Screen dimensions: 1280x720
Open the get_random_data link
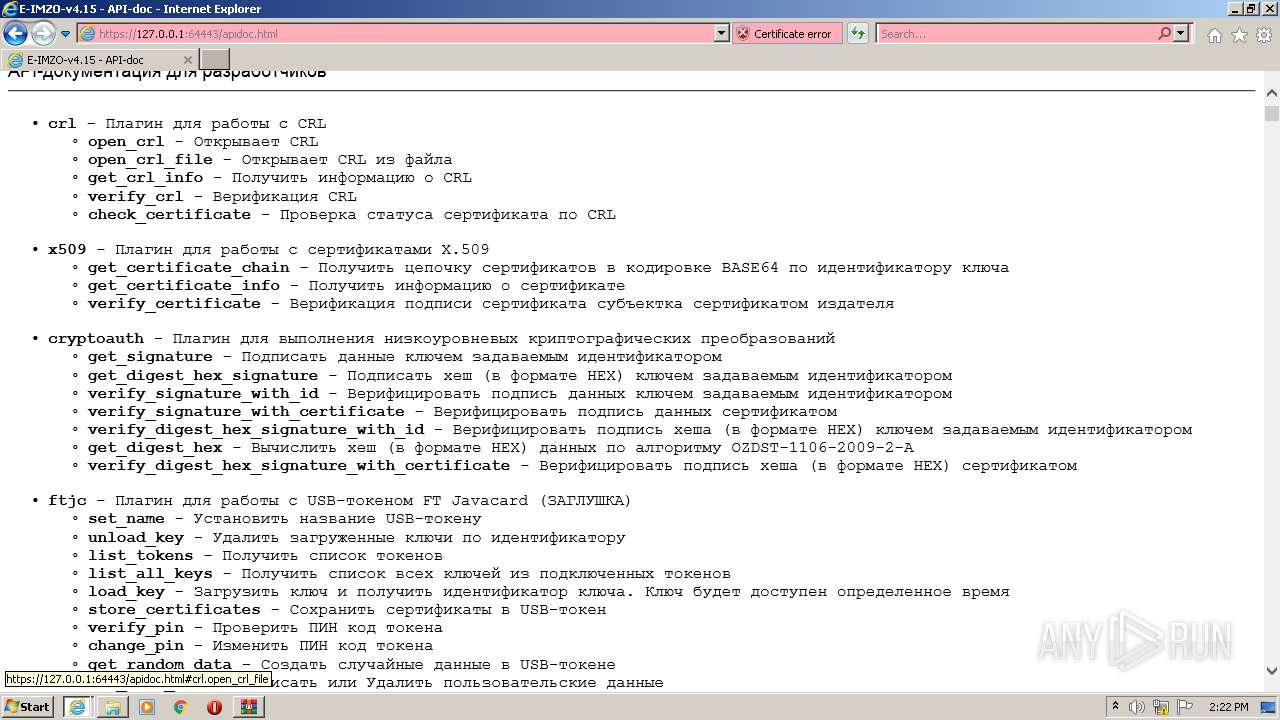point(160,665)
